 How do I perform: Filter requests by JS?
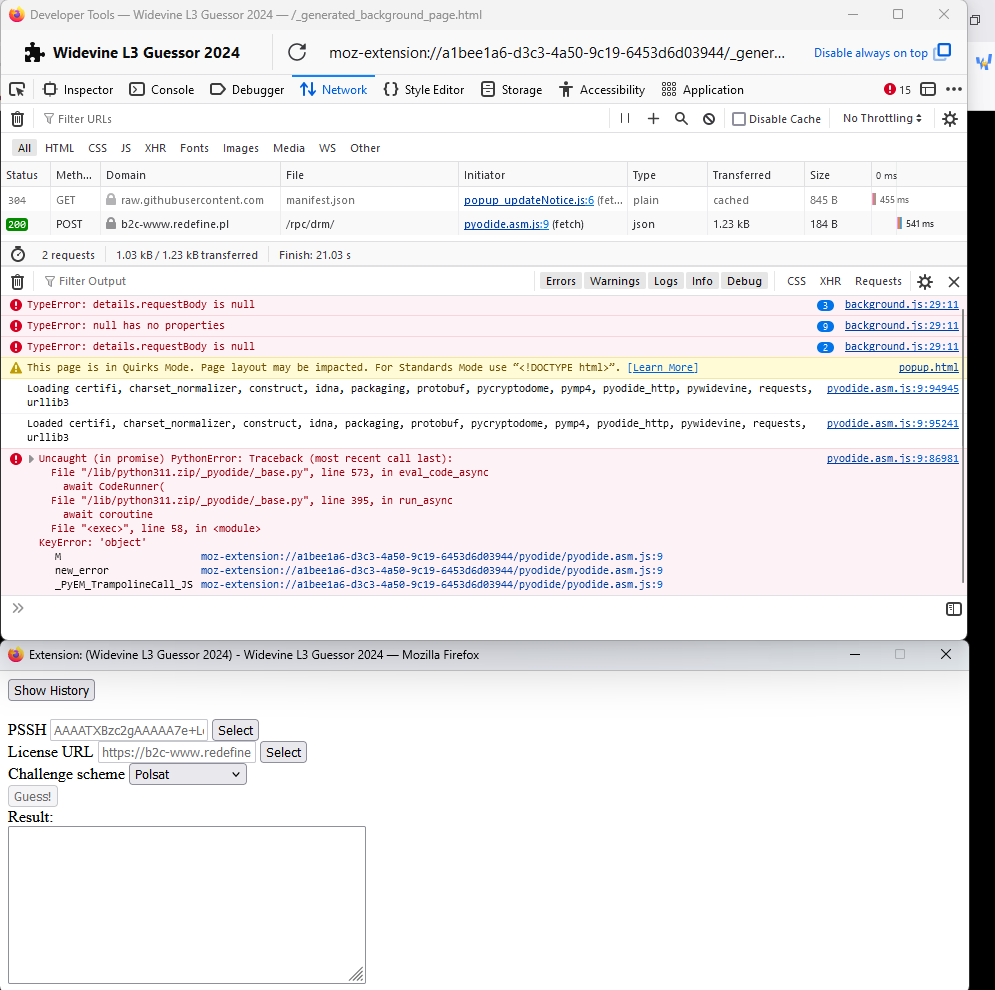click(126, 148)
